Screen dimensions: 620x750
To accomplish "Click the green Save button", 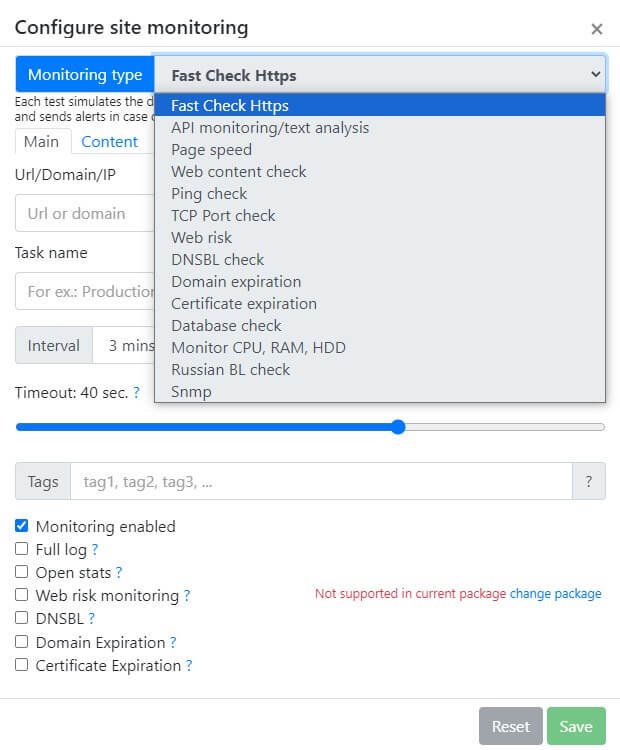I will coord(576,726).
